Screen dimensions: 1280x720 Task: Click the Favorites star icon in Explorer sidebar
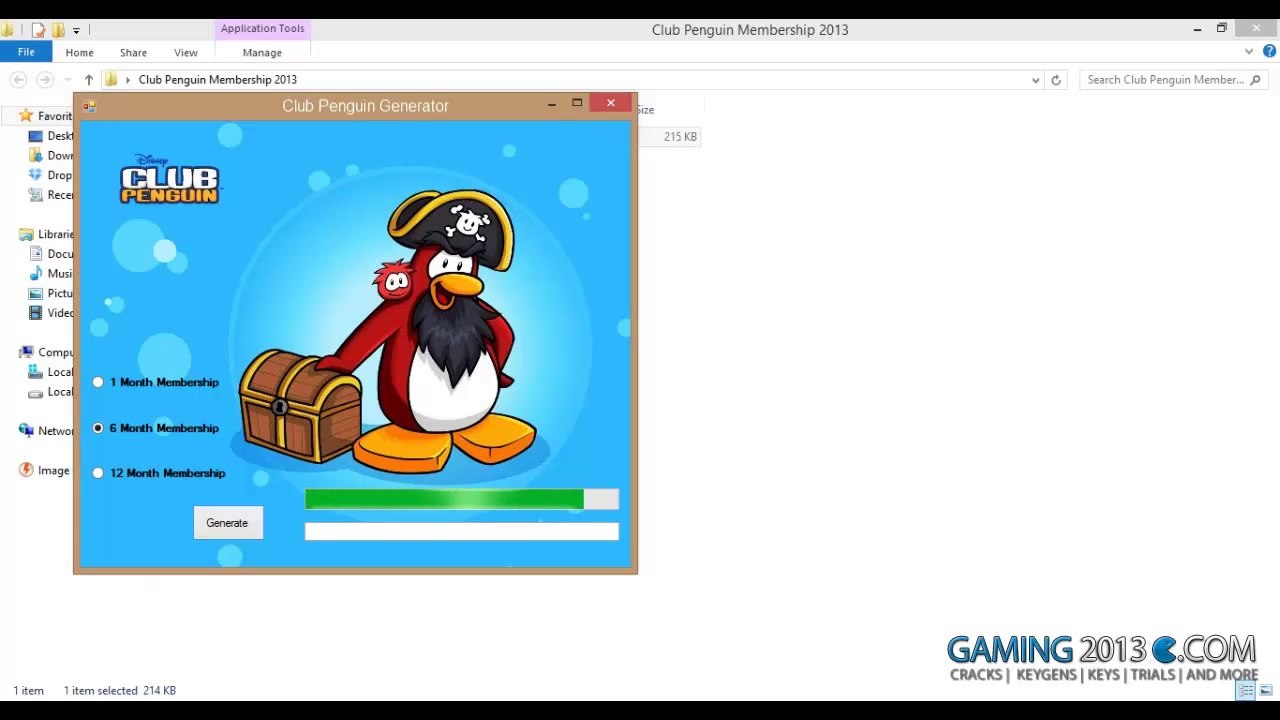point(26,116)
